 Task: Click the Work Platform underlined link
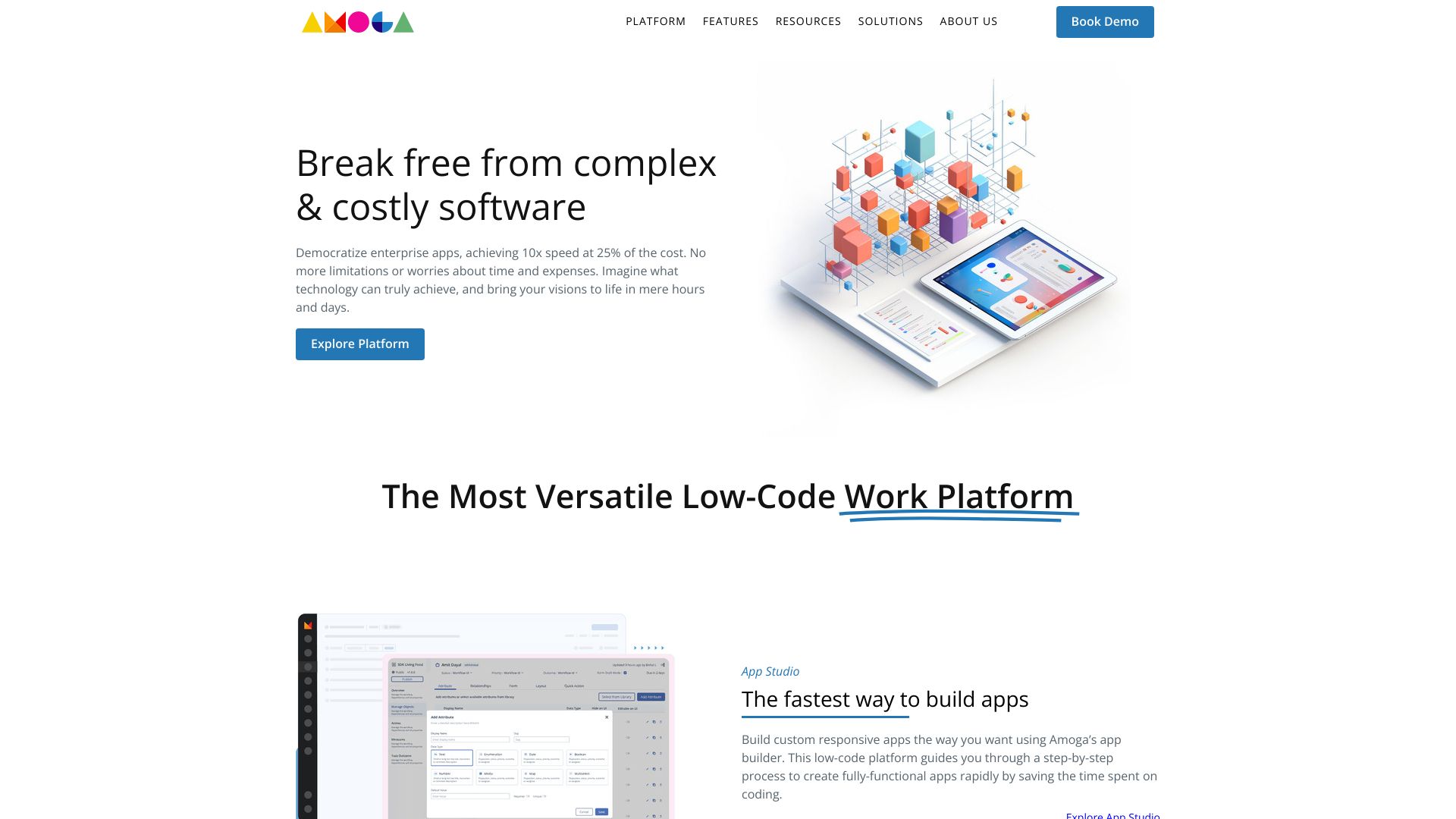[959, 495]
